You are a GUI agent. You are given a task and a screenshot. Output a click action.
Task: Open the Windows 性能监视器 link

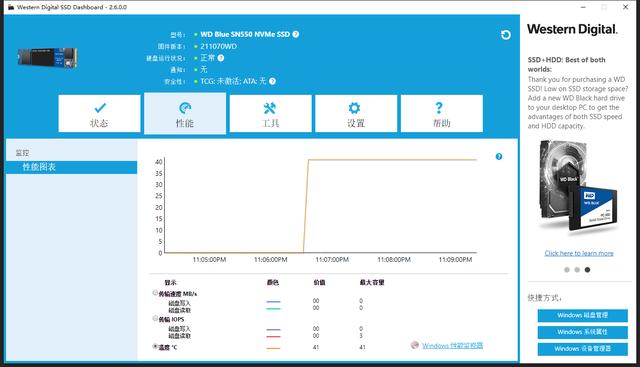click(452, 346)
